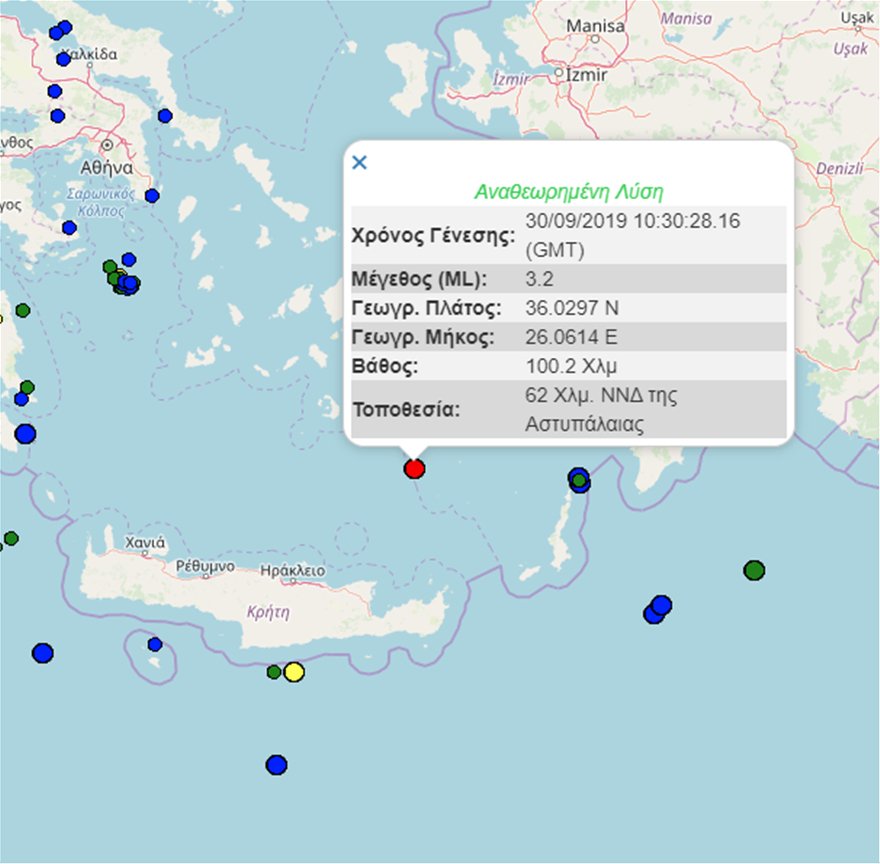Click the lone green marker at far right
The image size is (880, 864).
pos(754,570)
